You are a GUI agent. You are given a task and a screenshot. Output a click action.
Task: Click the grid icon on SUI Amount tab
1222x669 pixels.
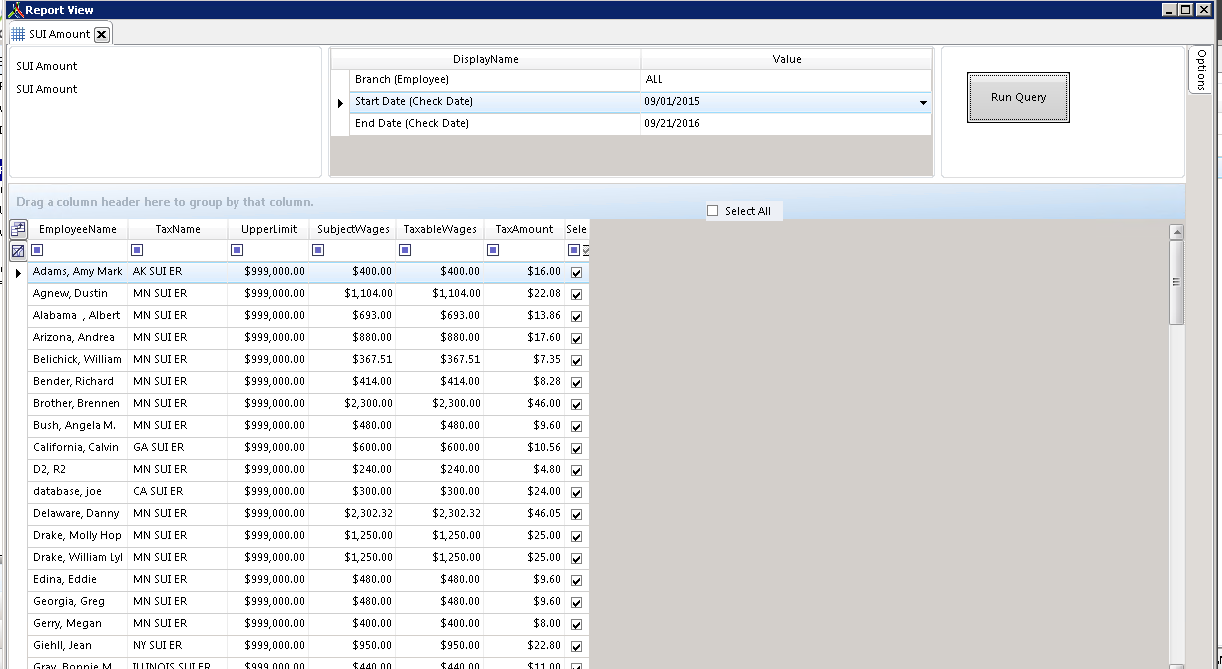pos(18,34)
